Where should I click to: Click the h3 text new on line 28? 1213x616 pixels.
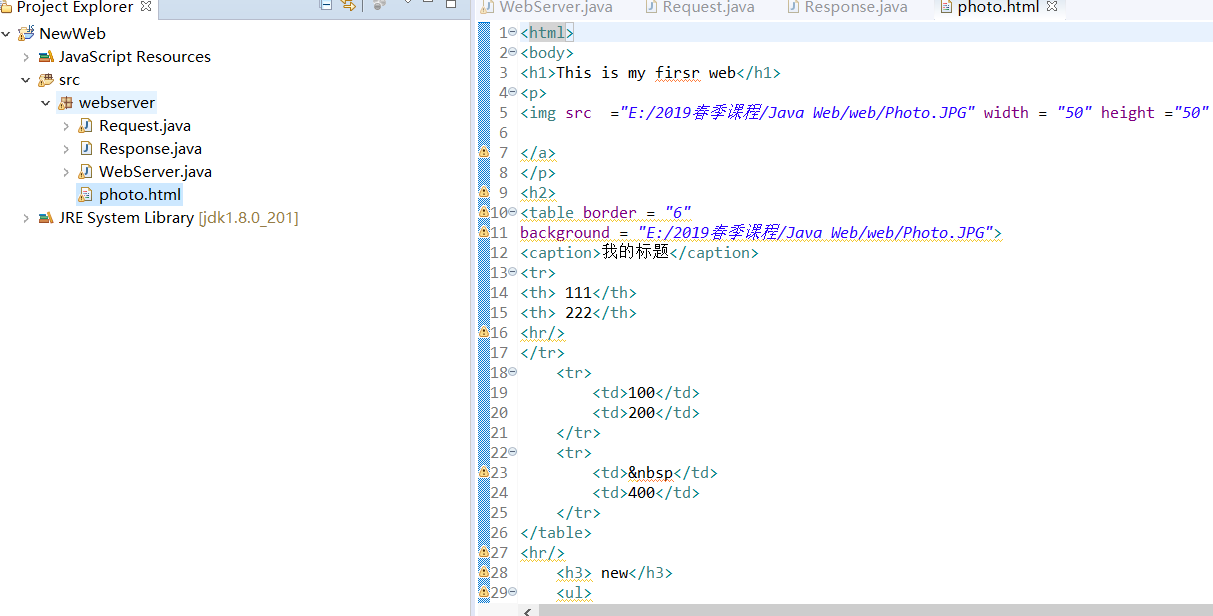[x=614, y=572]
